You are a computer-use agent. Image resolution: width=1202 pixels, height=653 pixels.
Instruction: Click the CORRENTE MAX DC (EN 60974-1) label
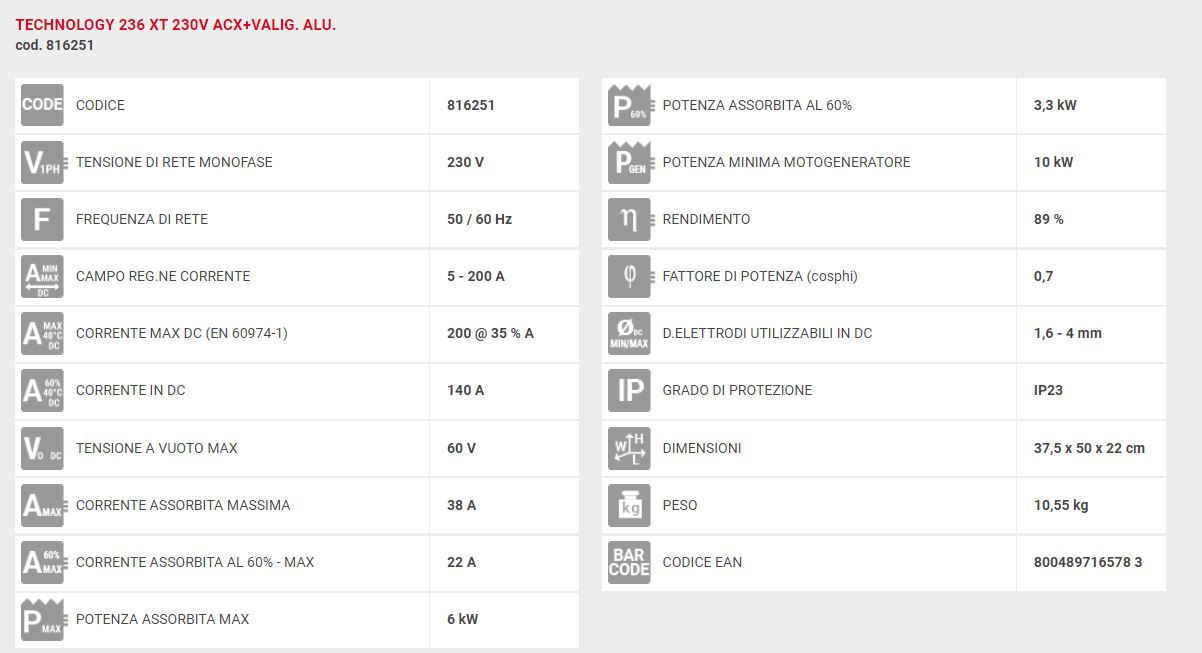click(182, 333)
